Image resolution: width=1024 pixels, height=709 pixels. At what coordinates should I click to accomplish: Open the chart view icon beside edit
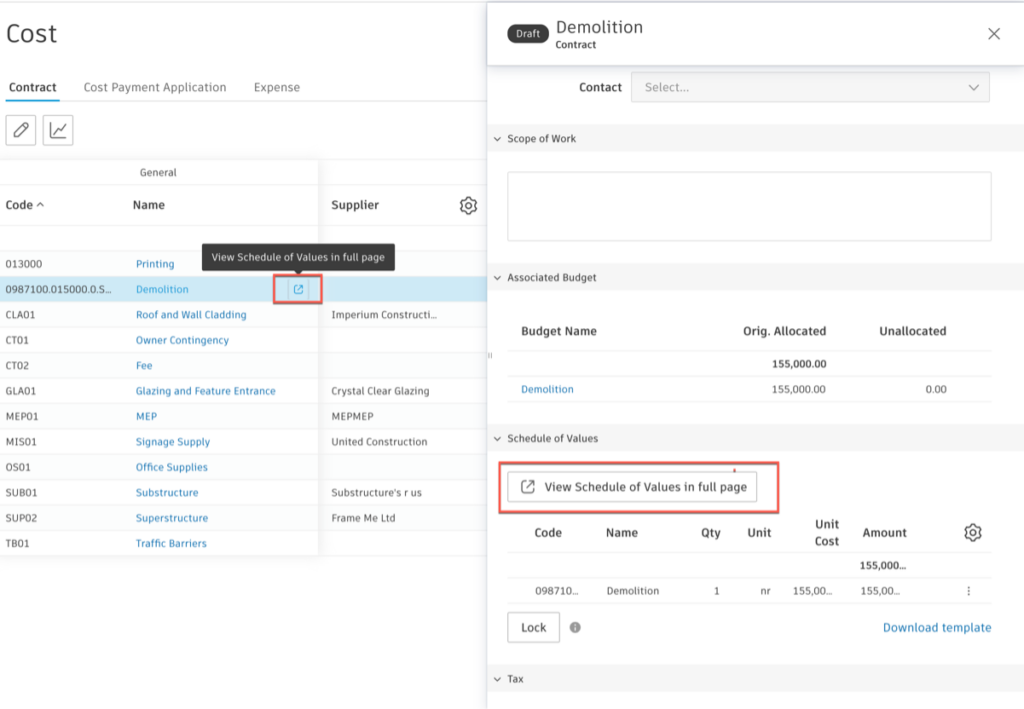click(58, 130)
